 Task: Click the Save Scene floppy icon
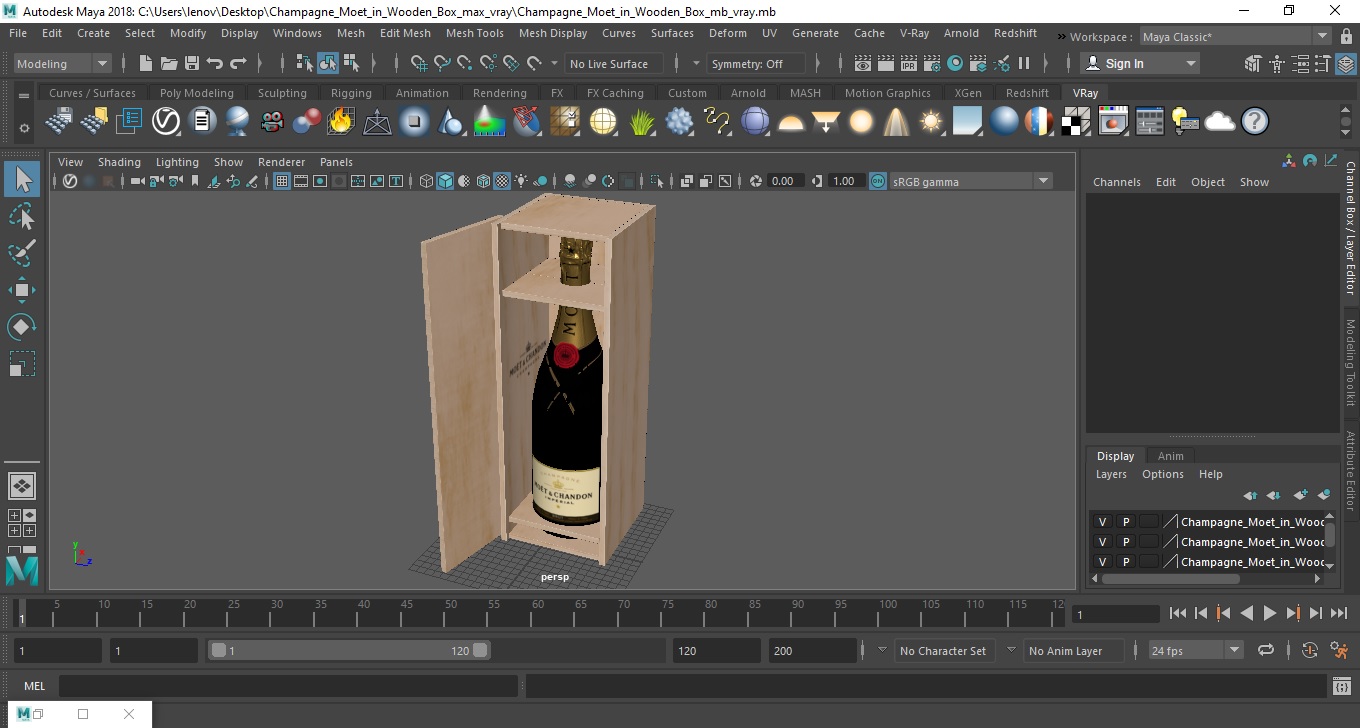192,63
